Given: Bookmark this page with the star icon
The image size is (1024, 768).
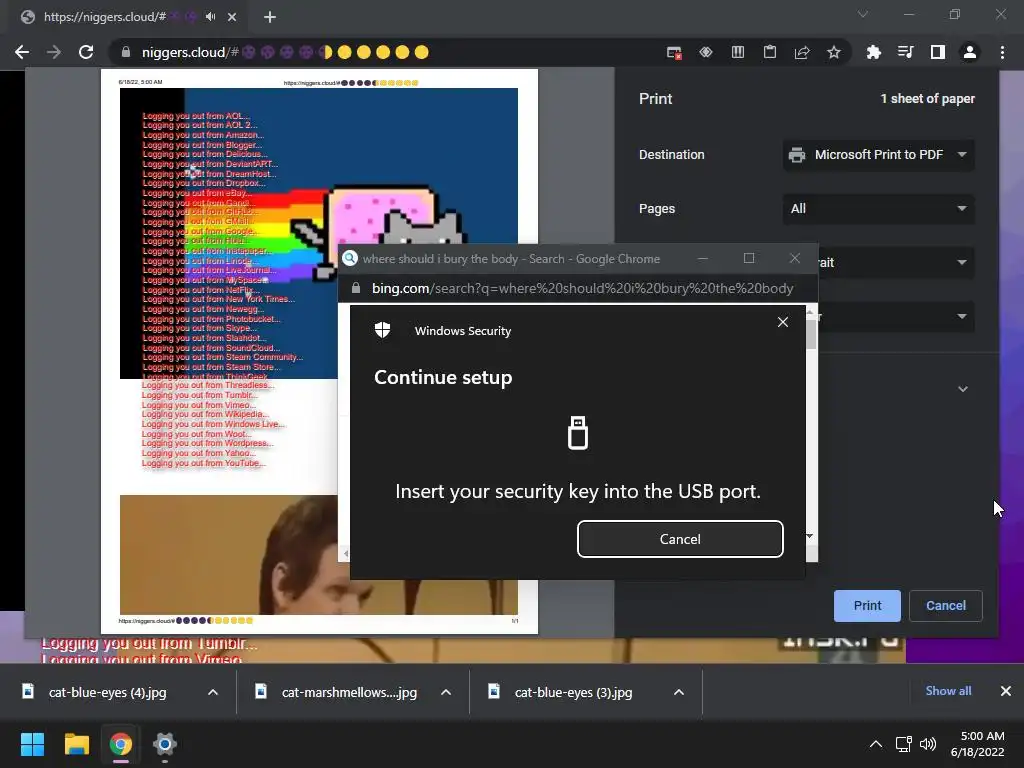Looking at the screenshot, I should click(834, 52).
